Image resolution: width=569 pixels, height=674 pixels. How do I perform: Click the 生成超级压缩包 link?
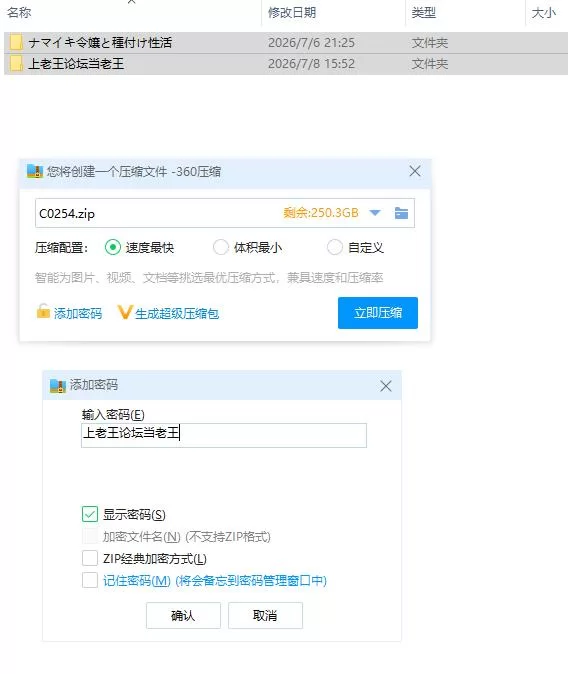[x=177, y=313]
